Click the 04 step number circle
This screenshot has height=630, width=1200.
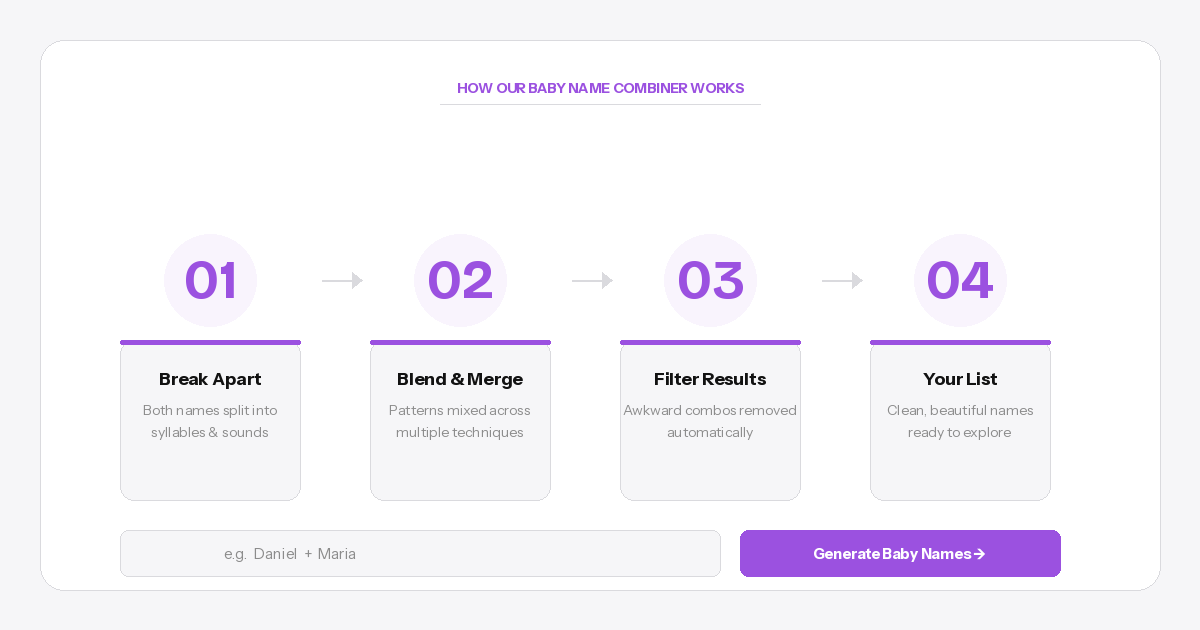click(x=960, y=280)
